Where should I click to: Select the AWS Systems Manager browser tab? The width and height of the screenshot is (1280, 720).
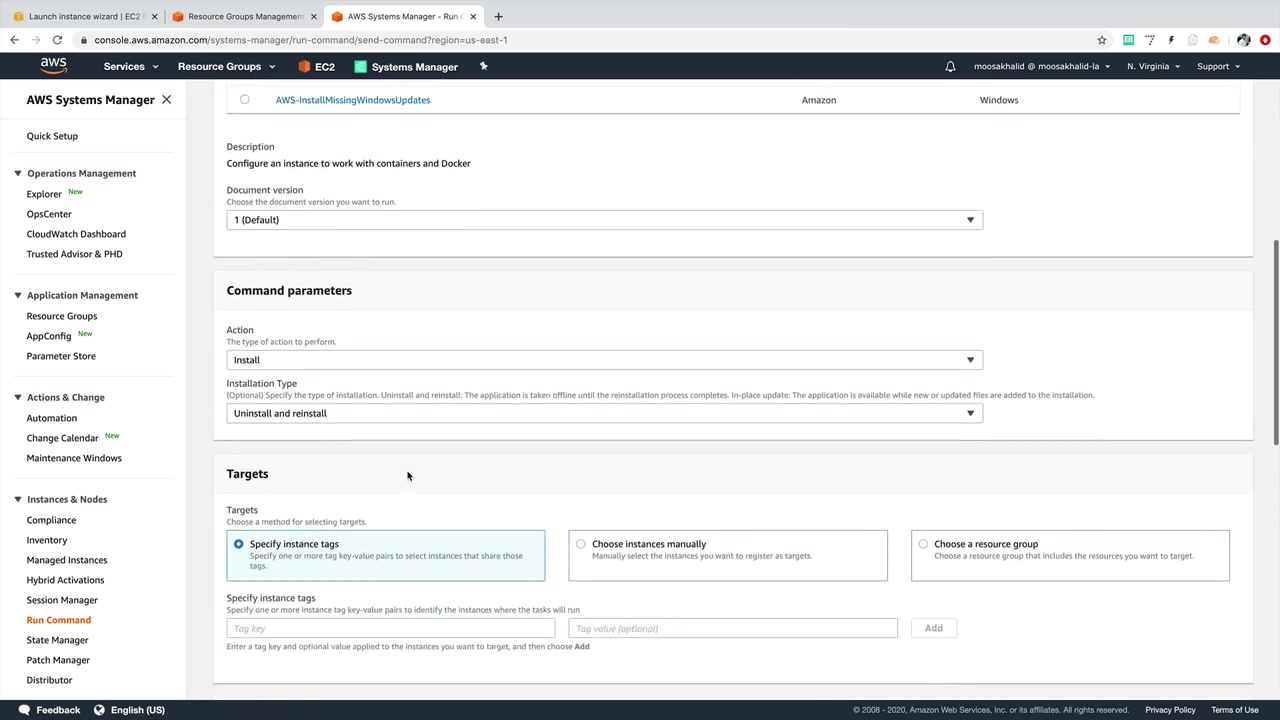coord(404,16)
